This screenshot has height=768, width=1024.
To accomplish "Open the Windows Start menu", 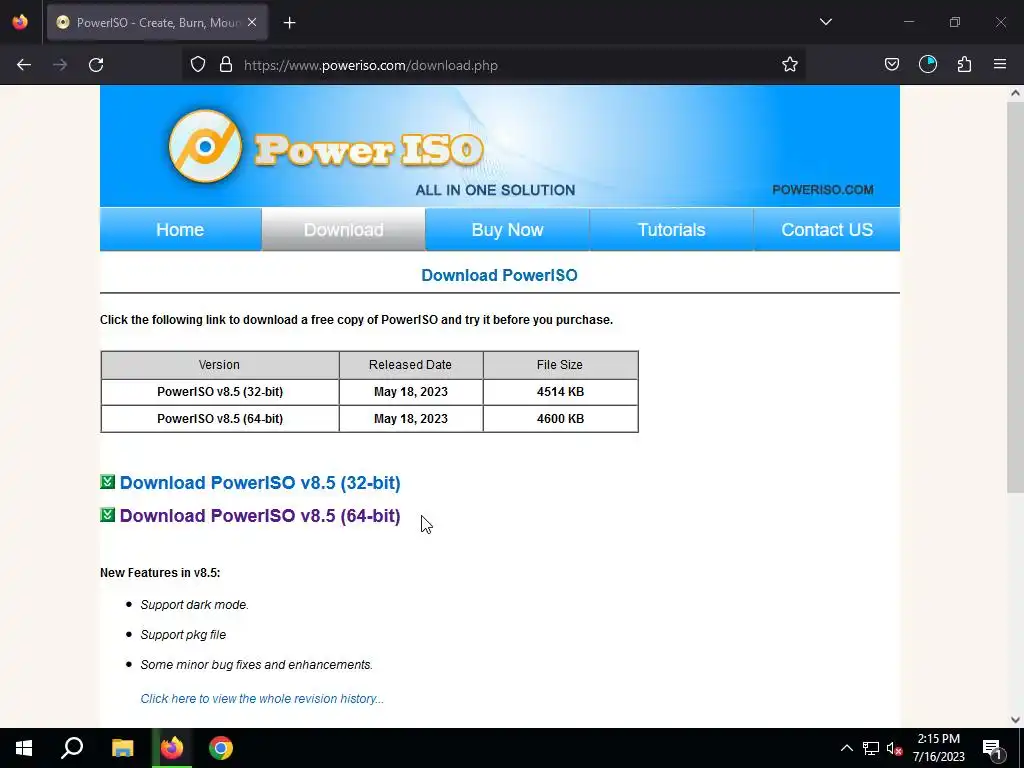I will (24, 748).
